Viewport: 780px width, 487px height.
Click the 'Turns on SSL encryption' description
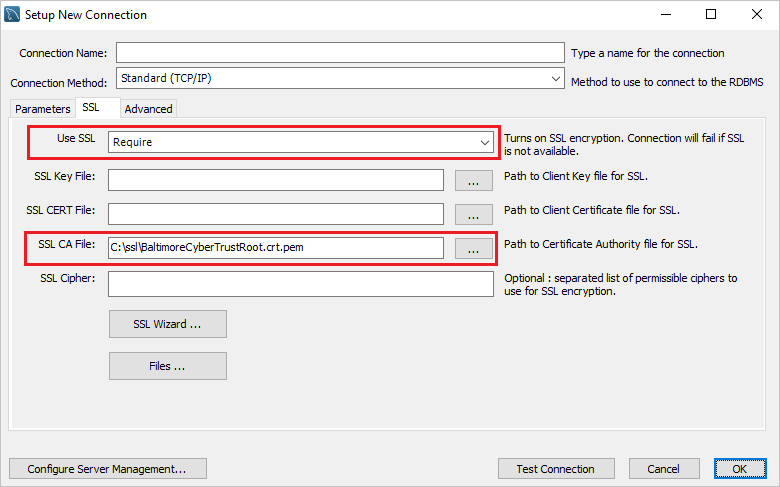coord(624,144)
